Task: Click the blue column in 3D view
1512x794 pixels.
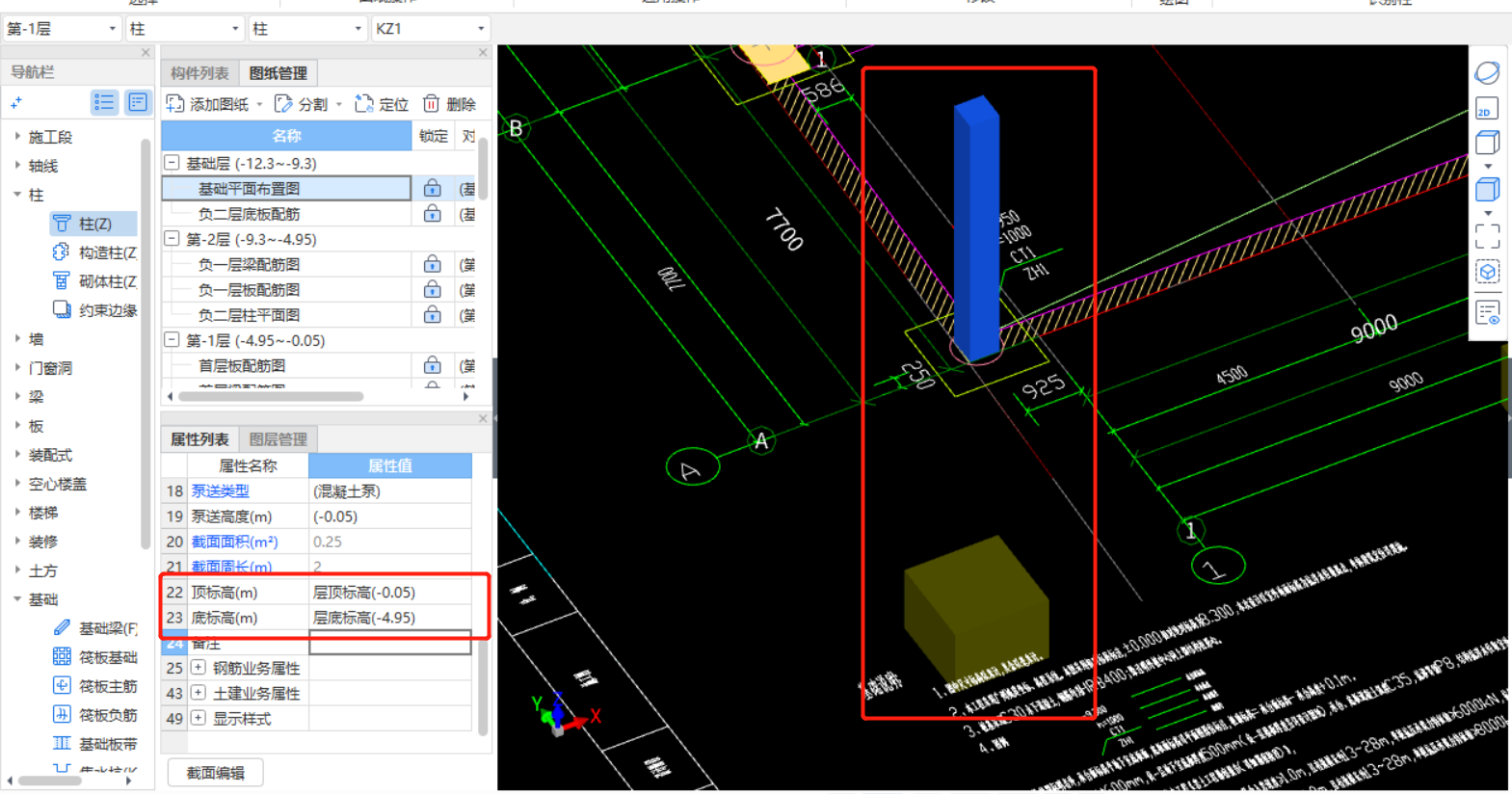Action: pyautogui.click(x=976, y=229)
